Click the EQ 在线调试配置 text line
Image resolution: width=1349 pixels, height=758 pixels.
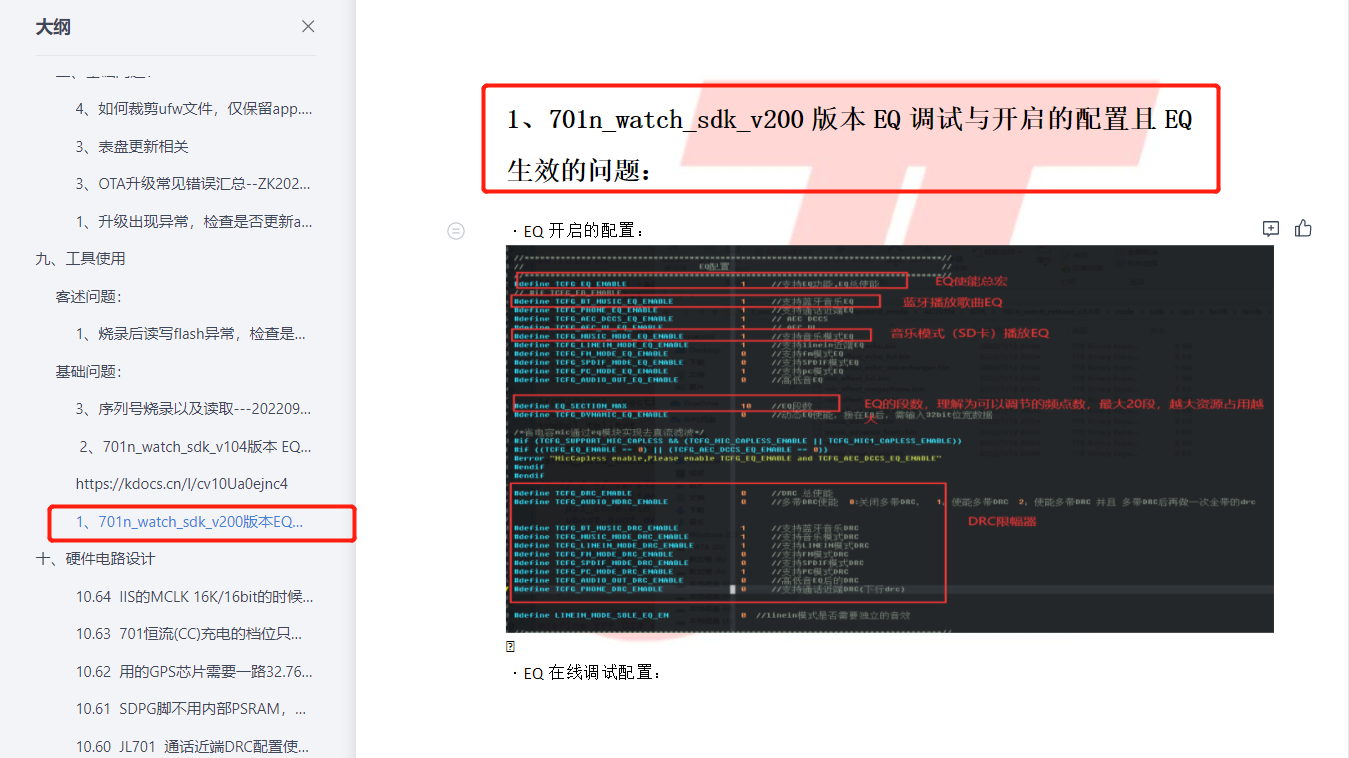(587, 673)
